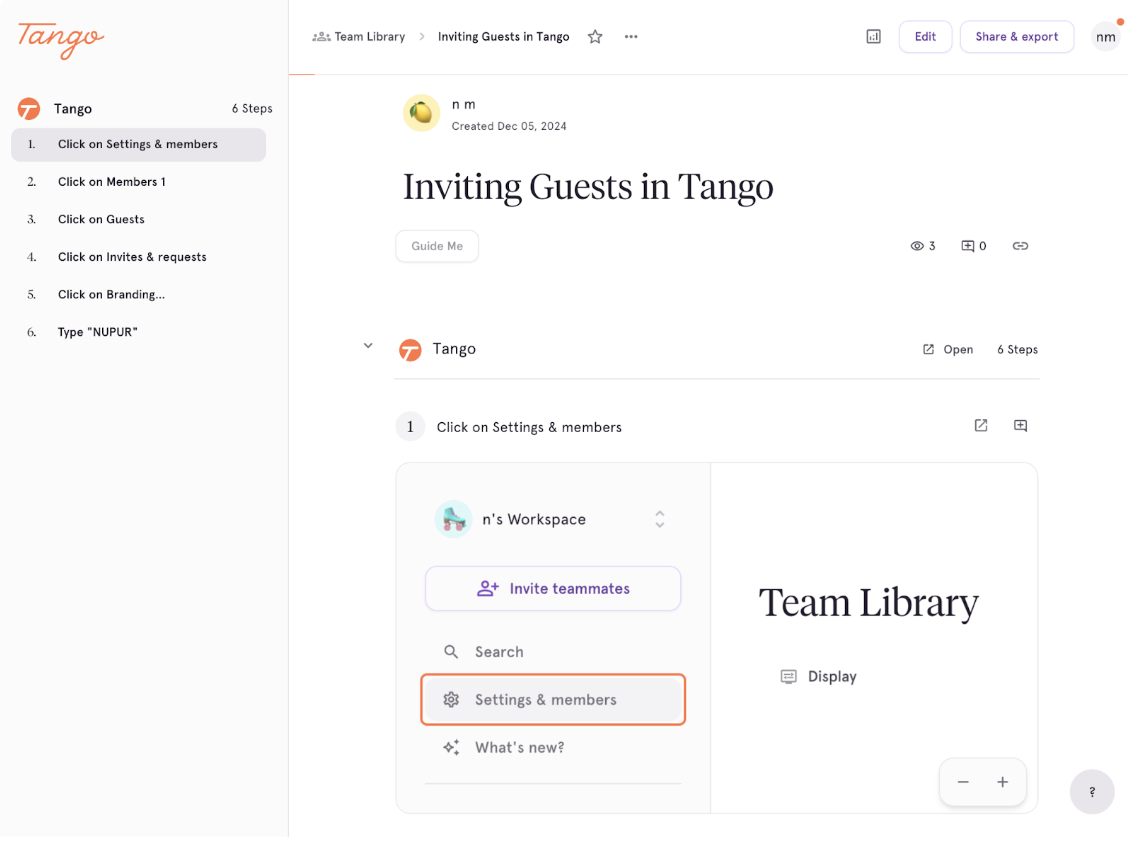Click the Edit button
The height and width of the screenshot is (858, 1134).
[925, 37]
